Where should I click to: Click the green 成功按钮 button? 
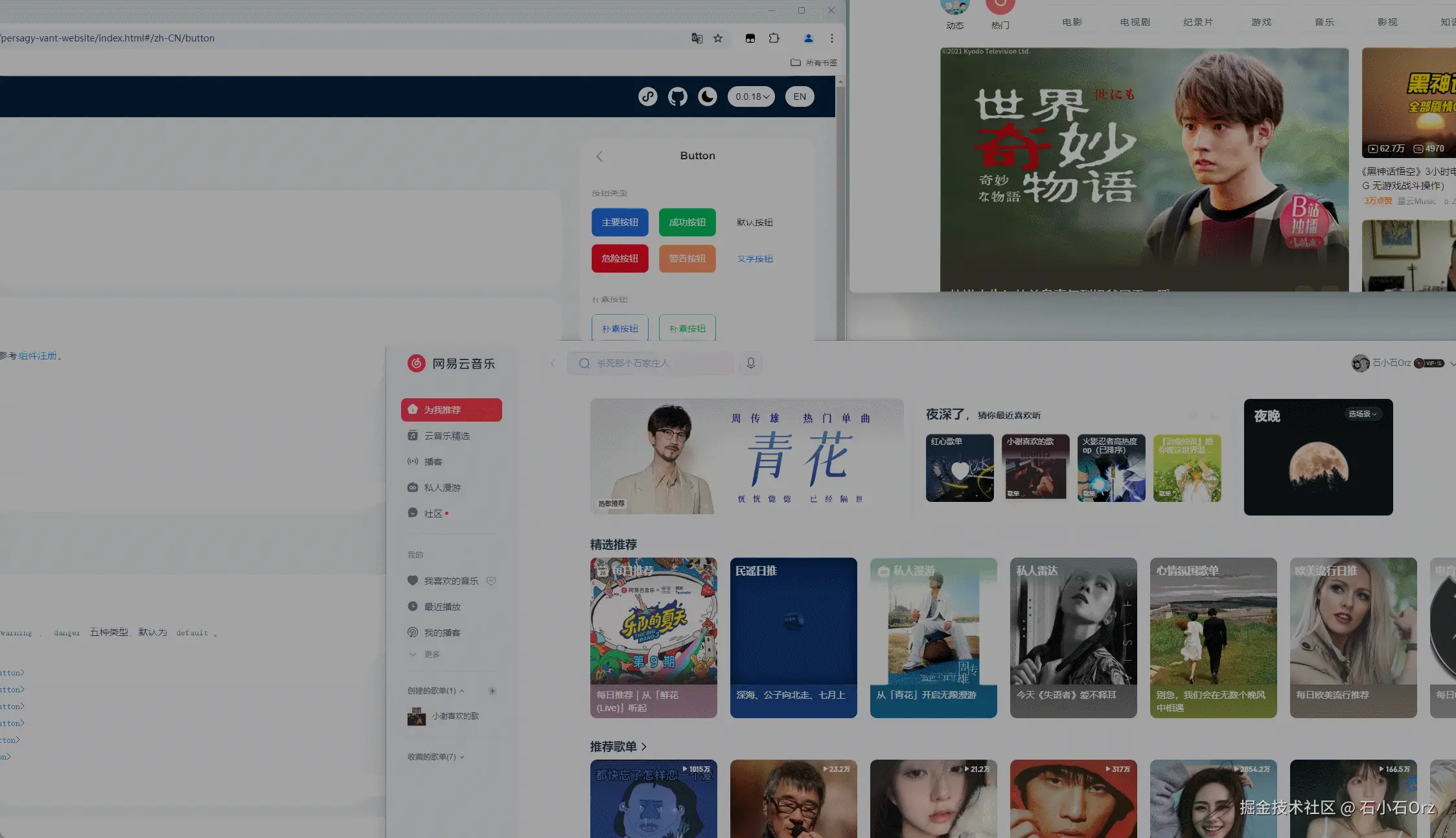pyautogui.click(x=687, y=222)
